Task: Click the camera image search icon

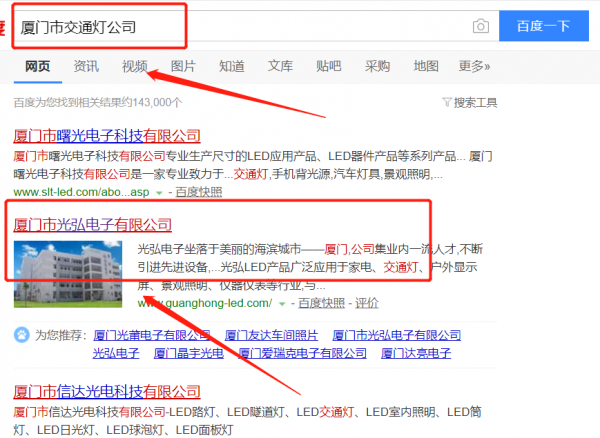Action: tap(481, 27)
